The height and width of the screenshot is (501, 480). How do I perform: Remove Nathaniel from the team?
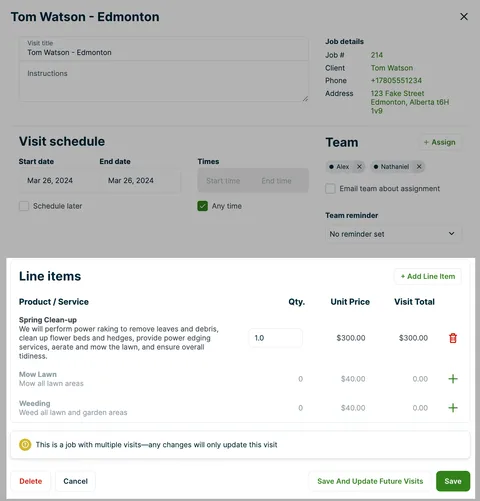pyautogui.click(x=419, y=167)
